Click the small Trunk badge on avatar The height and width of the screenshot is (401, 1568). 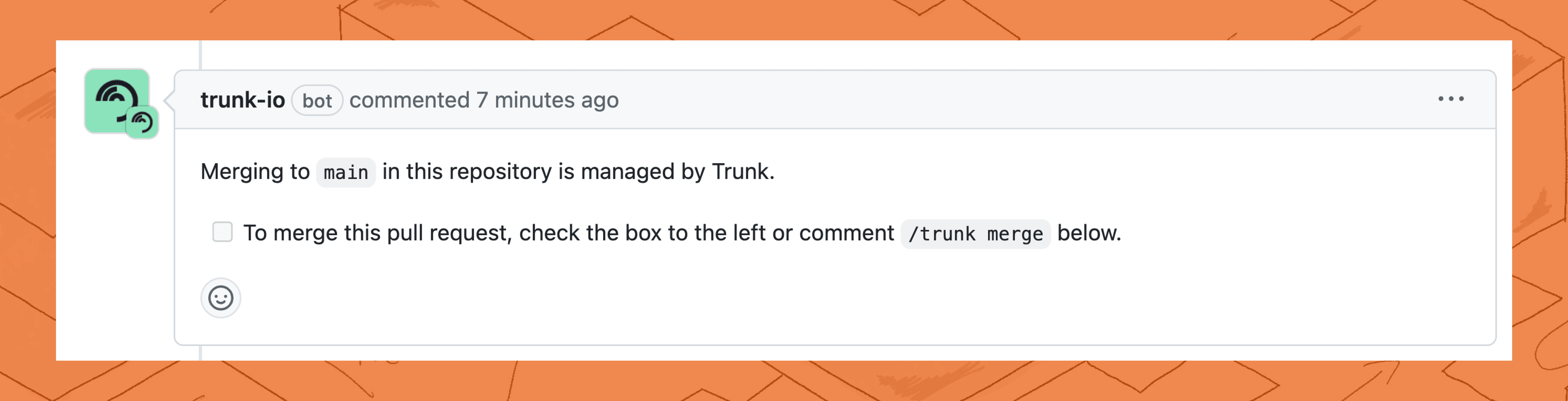tap(143, 123)
